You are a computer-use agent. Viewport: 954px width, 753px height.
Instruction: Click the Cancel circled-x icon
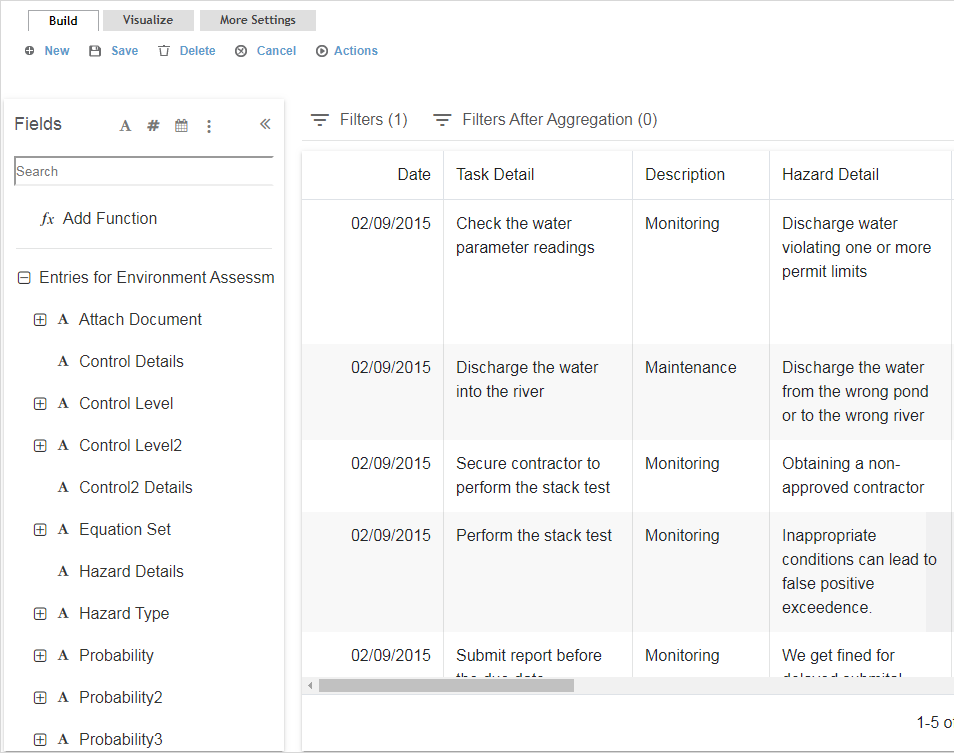(241, 51)
